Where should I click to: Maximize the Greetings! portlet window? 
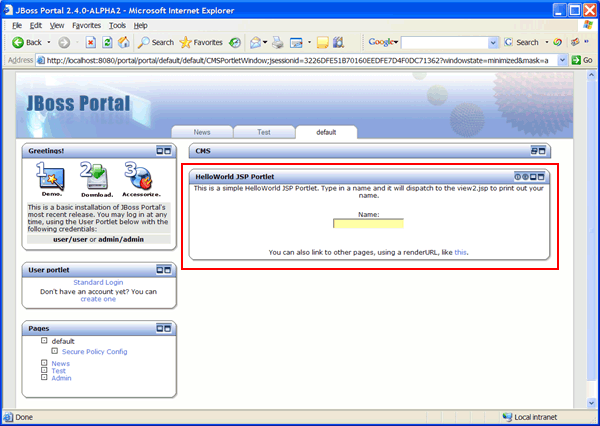coord(168,151)
